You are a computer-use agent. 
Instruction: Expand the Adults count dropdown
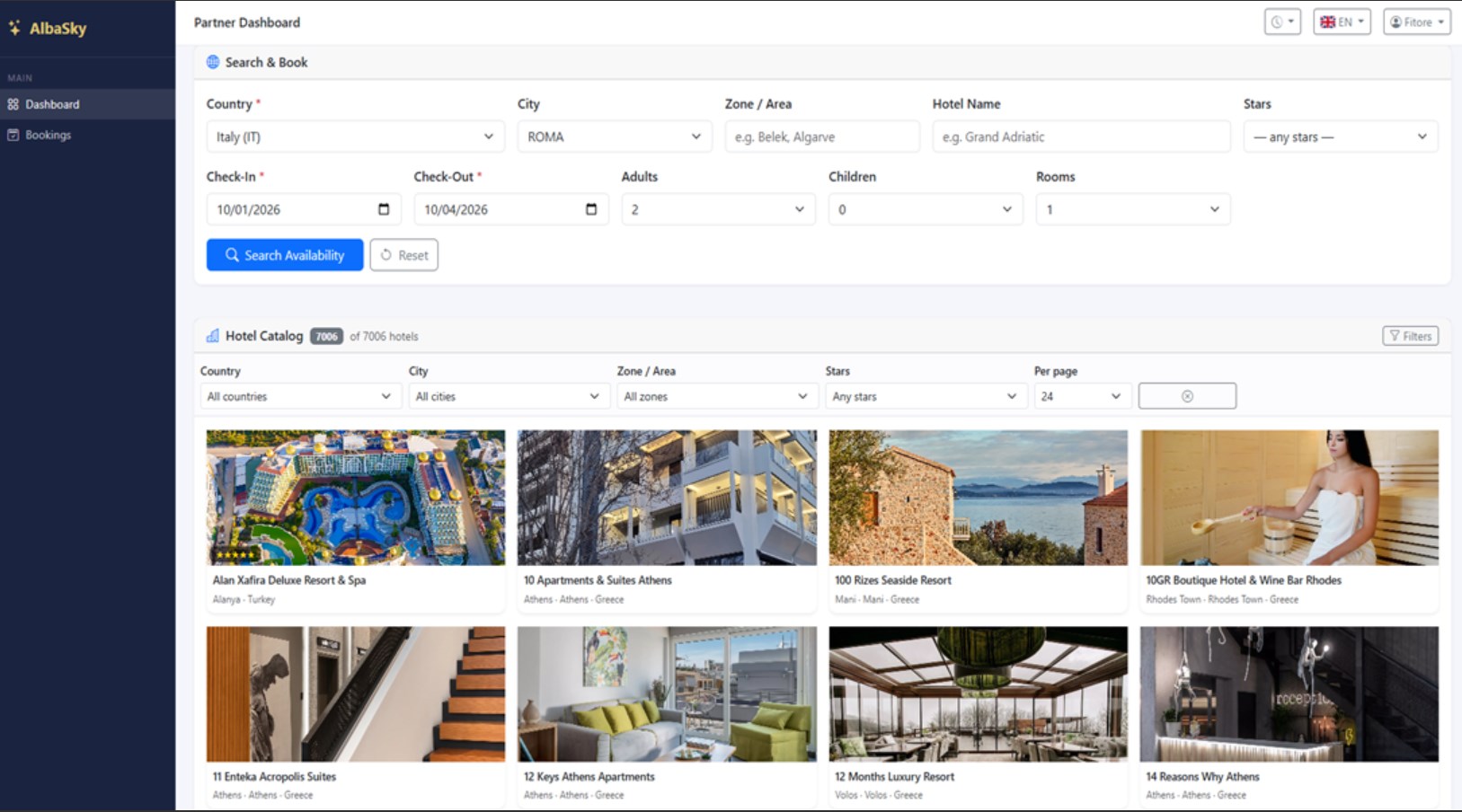(x=718, y=209)
